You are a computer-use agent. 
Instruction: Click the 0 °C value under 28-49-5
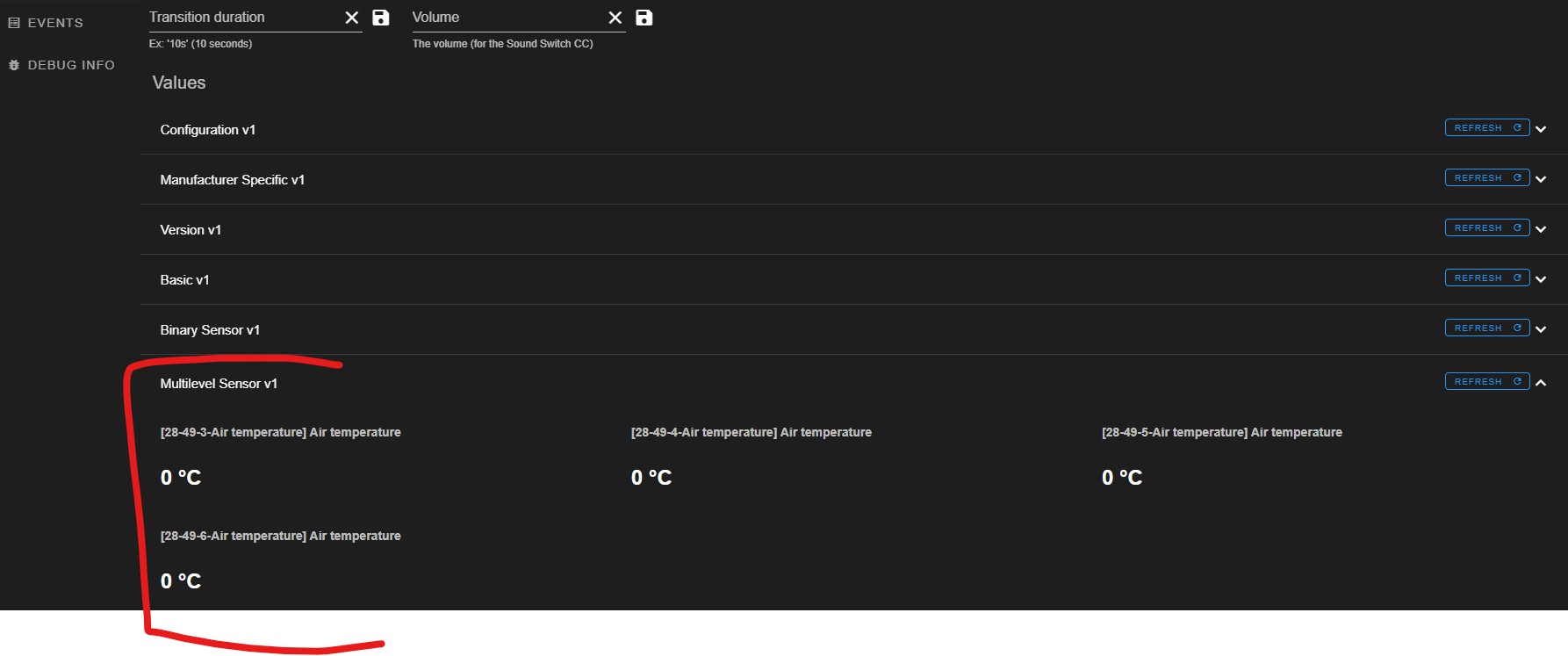pyautogui.click(x=1122, y=478)
